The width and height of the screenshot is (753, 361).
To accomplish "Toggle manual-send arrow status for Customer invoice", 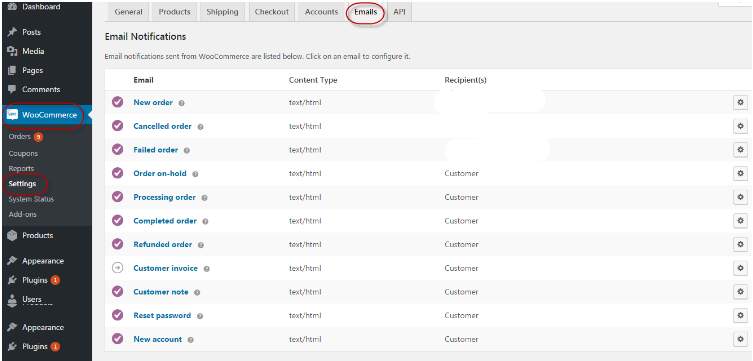I will coord(118,268).
